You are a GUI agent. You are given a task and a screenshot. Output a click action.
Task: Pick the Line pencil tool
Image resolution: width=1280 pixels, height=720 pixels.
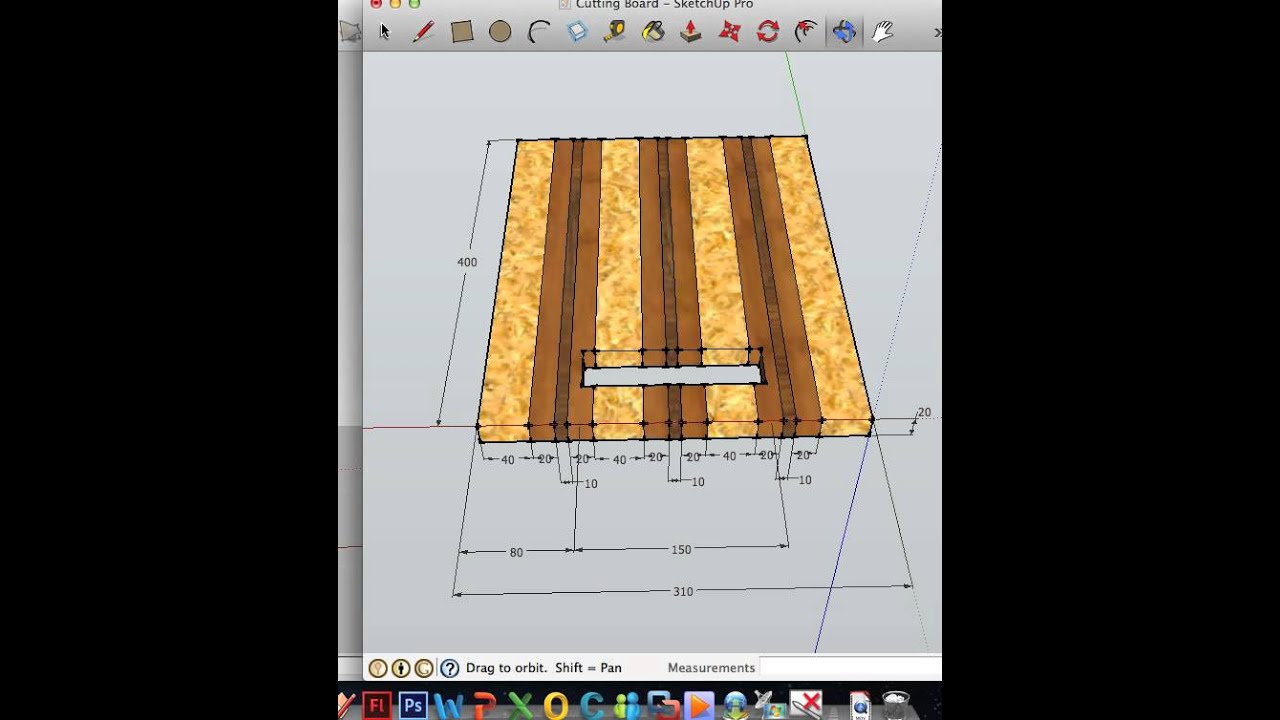pos(422,31)
